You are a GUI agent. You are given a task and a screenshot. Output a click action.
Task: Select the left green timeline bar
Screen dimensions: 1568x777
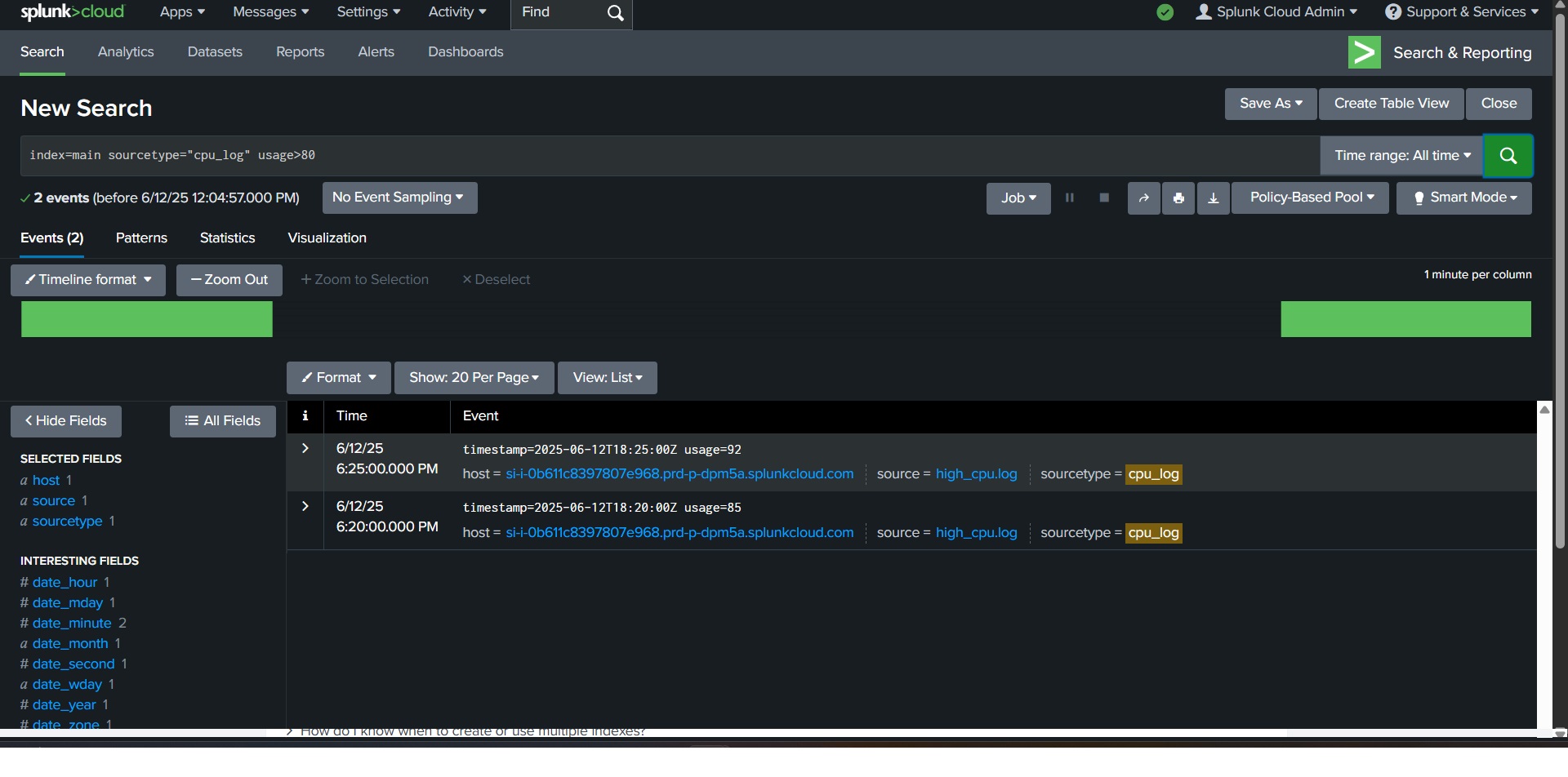[x=147, y=319]
